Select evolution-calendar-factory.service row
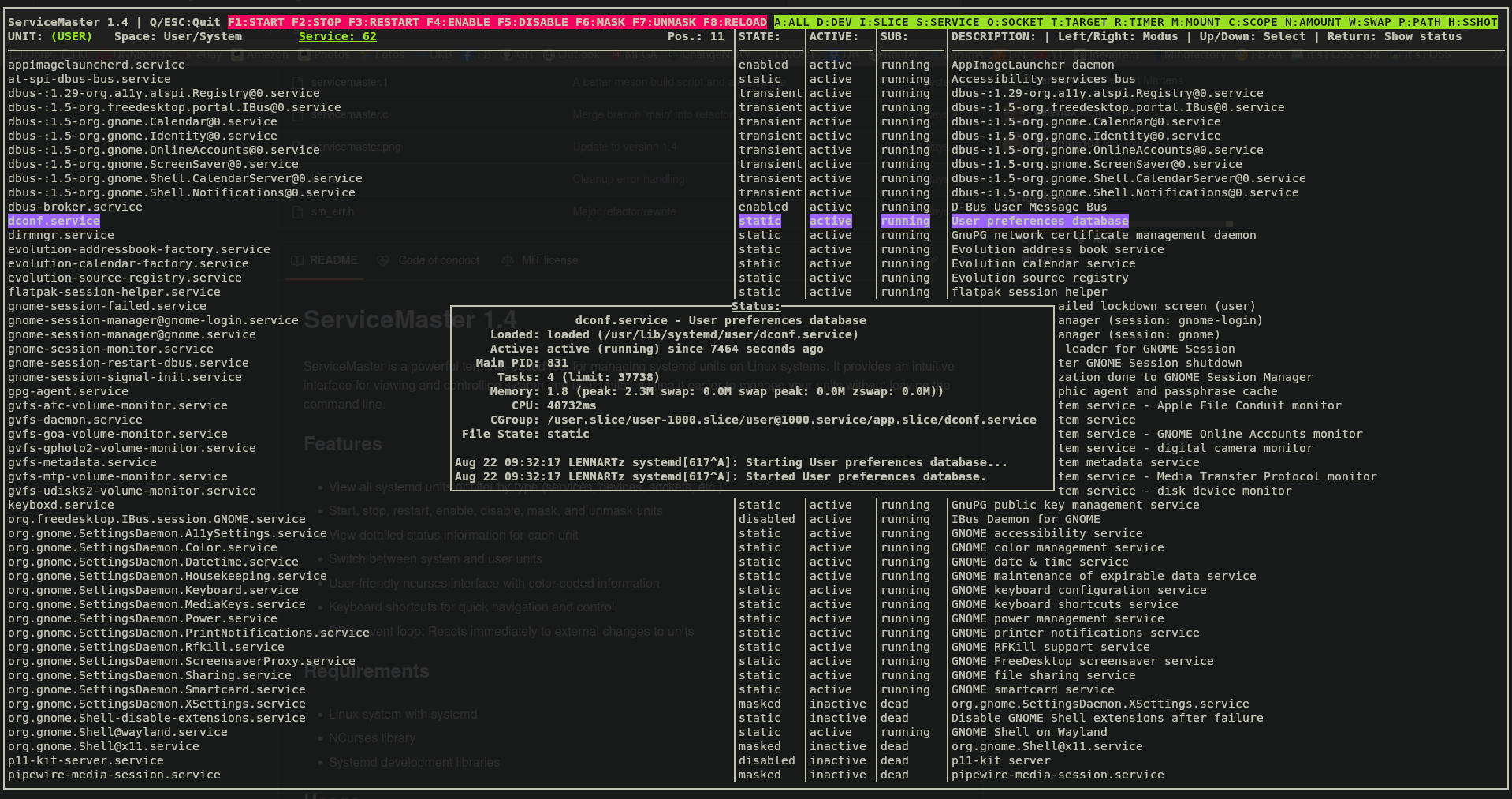 pos(128,263)
